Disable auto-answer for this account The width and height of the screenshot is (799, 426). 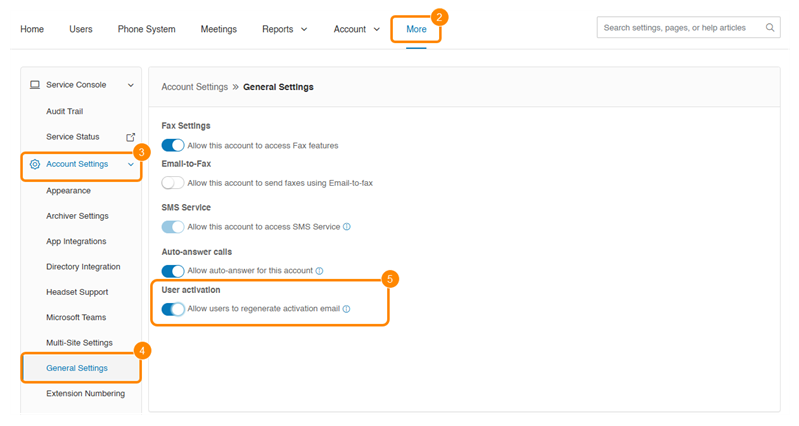click(x=173, y=271)
